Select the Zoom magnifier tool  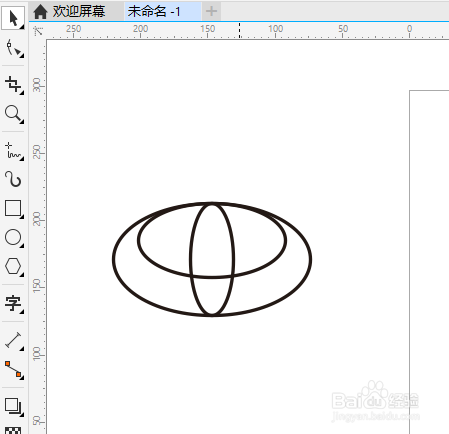click(13, 114)
